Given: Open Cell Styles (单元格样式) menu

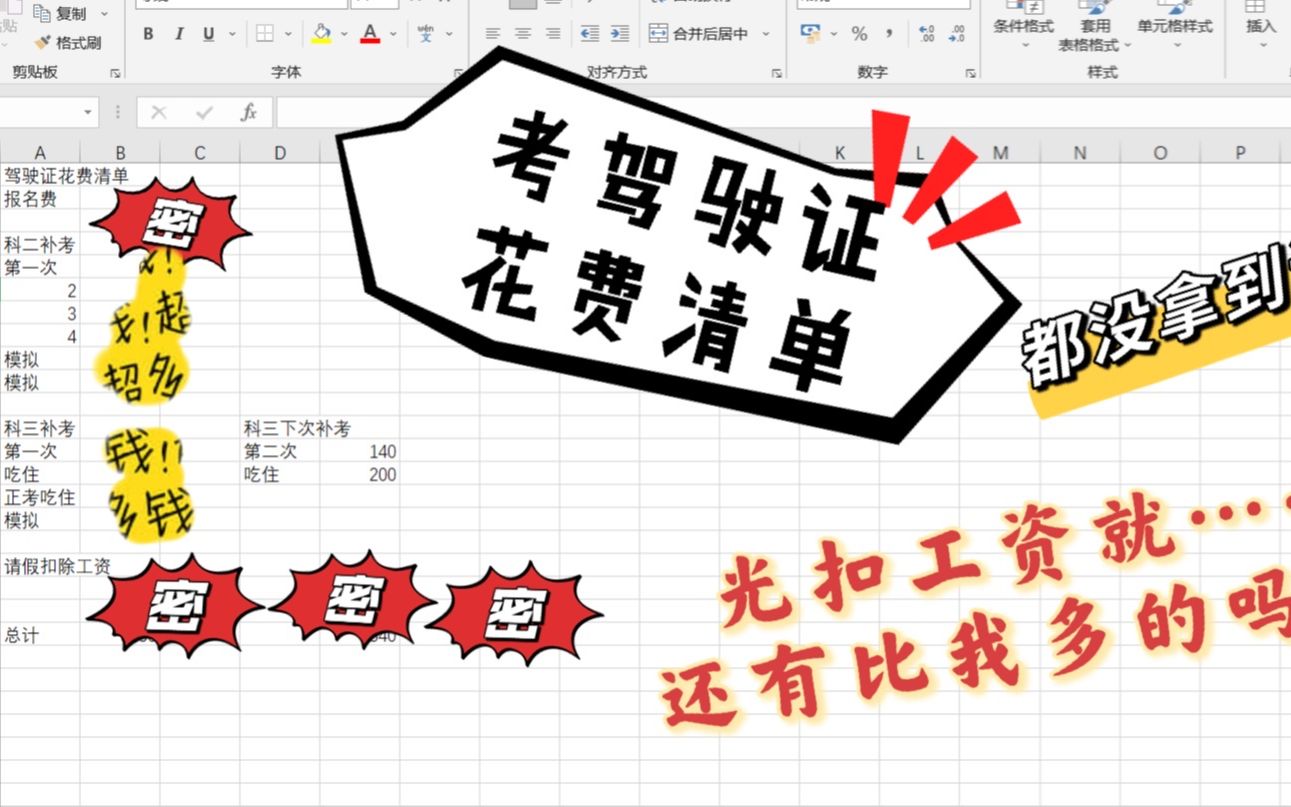Looking at the screenshot, I should pyautogui.click(x=1175, y=26).
